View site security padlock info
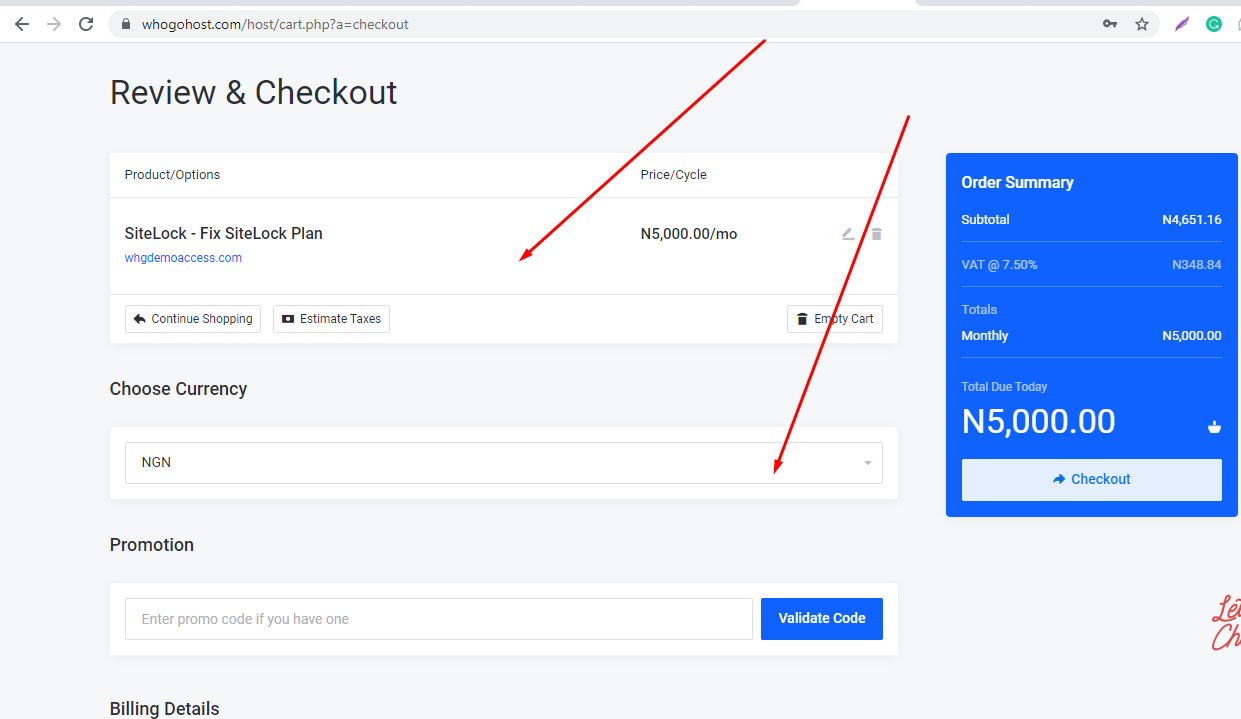This screenshot has height=719, width=1241. coord(125,24)
